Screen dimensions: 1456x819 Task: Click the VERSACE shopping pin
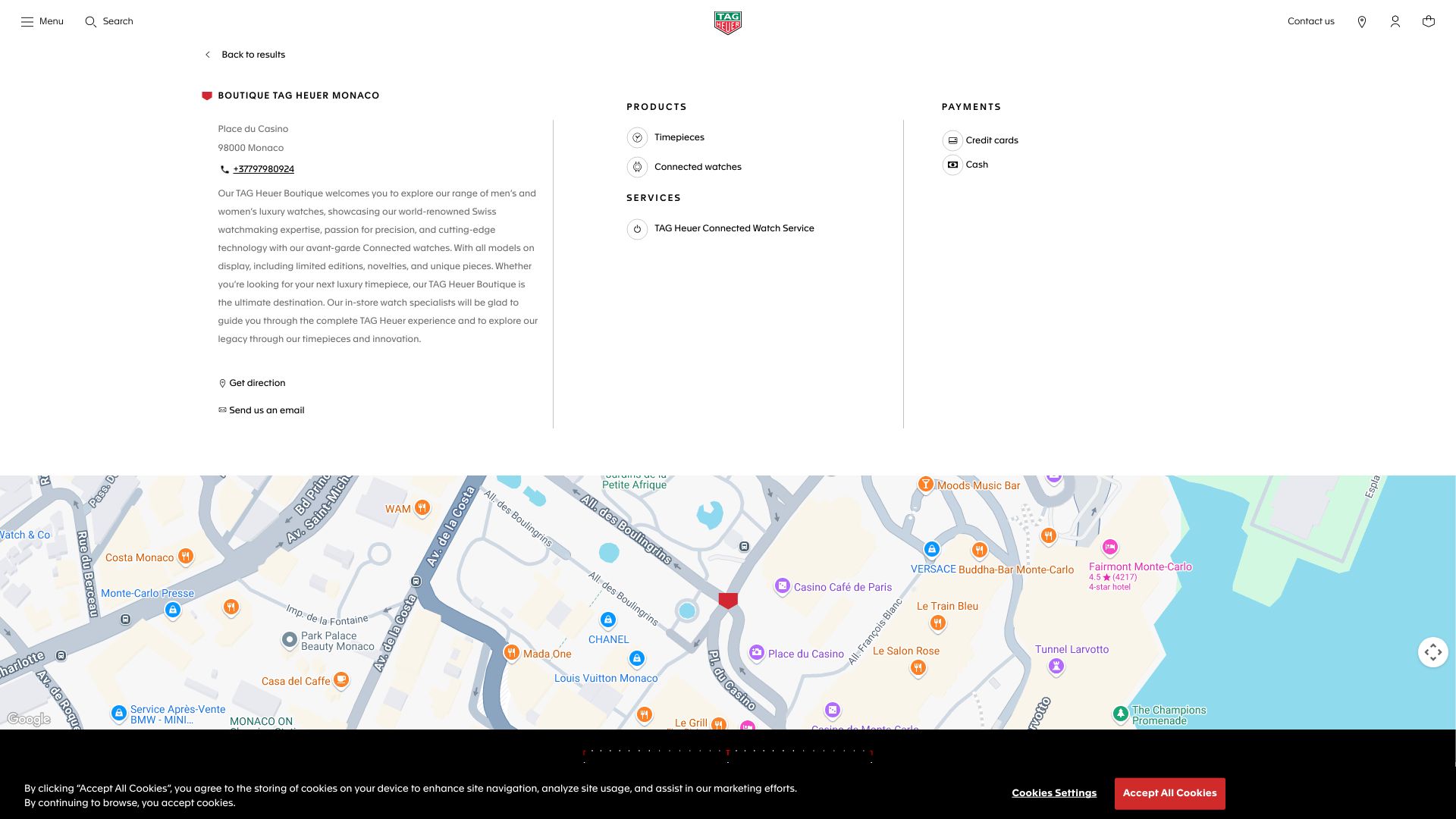[932, 550]
